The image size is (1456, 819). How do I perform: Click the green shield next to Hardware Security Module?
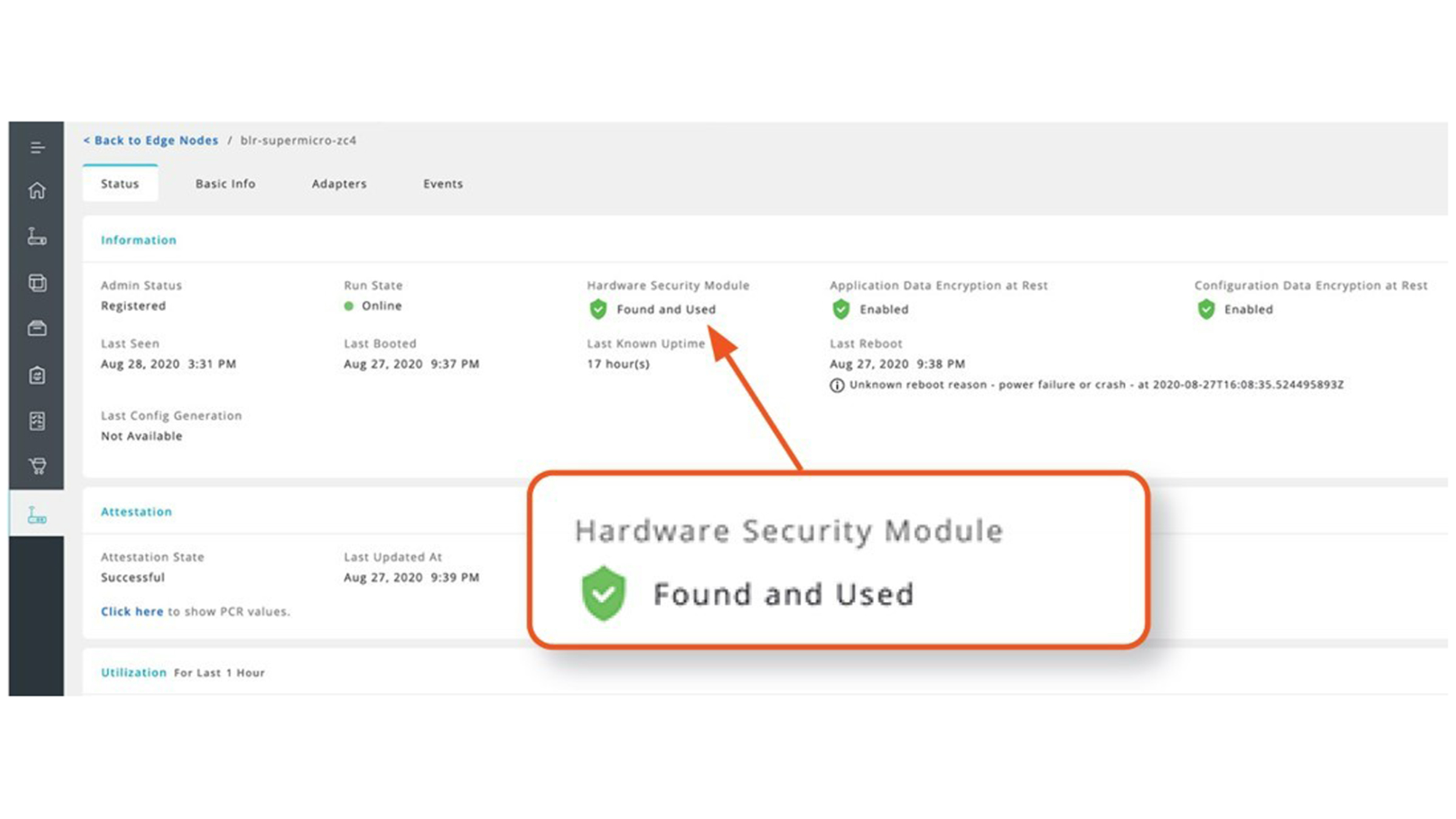[598, 309]
